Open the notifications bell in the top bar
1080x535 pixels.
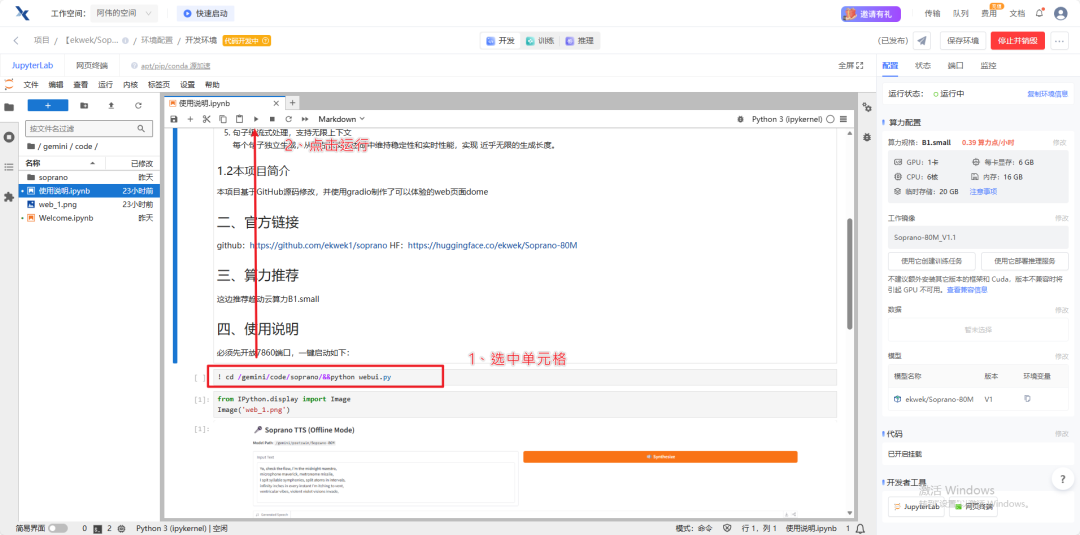(1039, 13)
